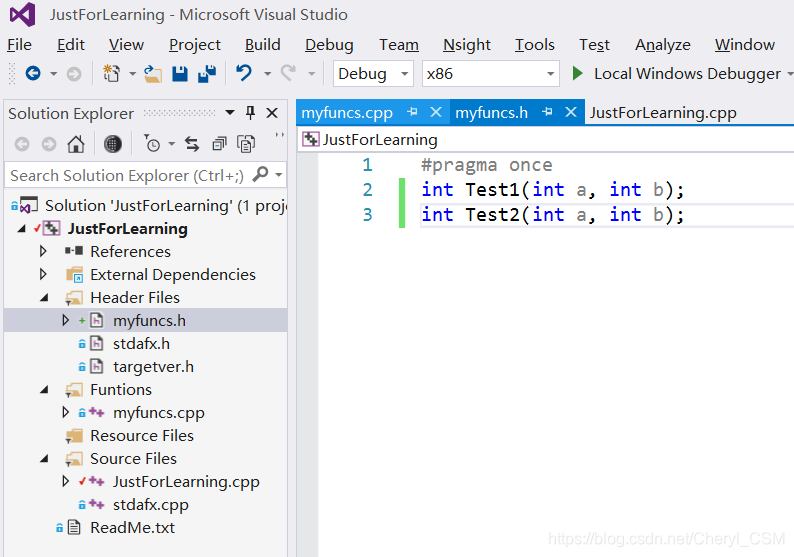Select ReadMe.txt in the project tree
Image resolution: width=794 pixels, height=557 pixels.
tap(132, 528)
